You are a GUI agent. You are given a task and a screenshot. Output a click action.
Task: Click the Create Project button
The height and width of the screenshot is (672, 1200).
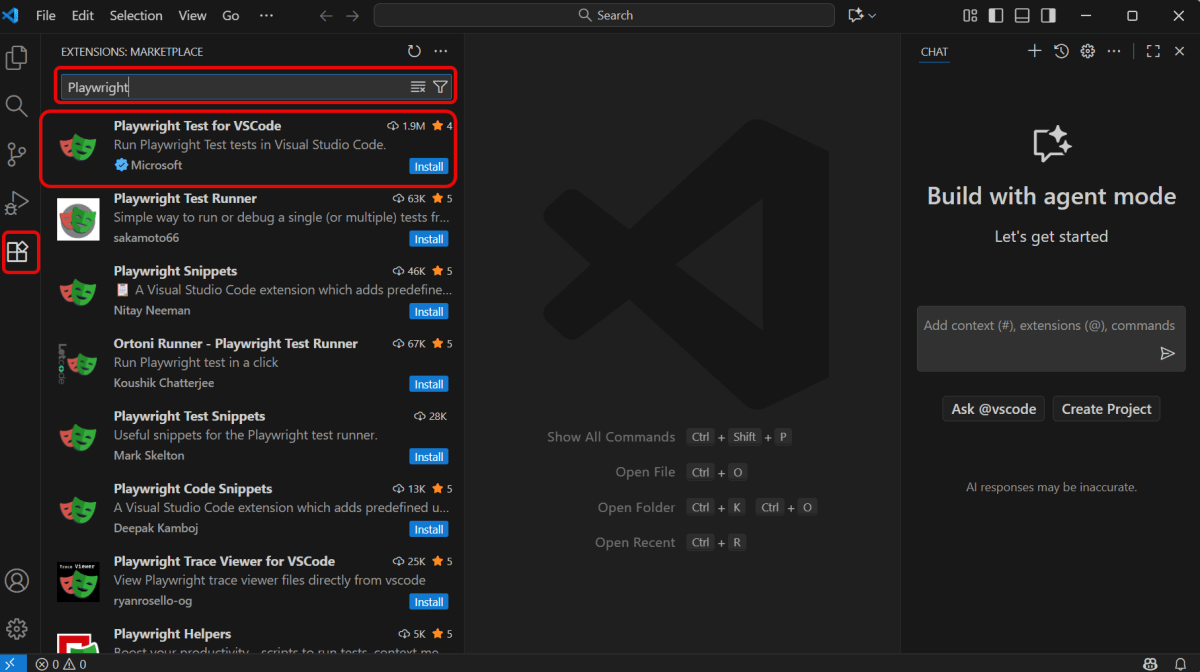tap(1106, 409)
